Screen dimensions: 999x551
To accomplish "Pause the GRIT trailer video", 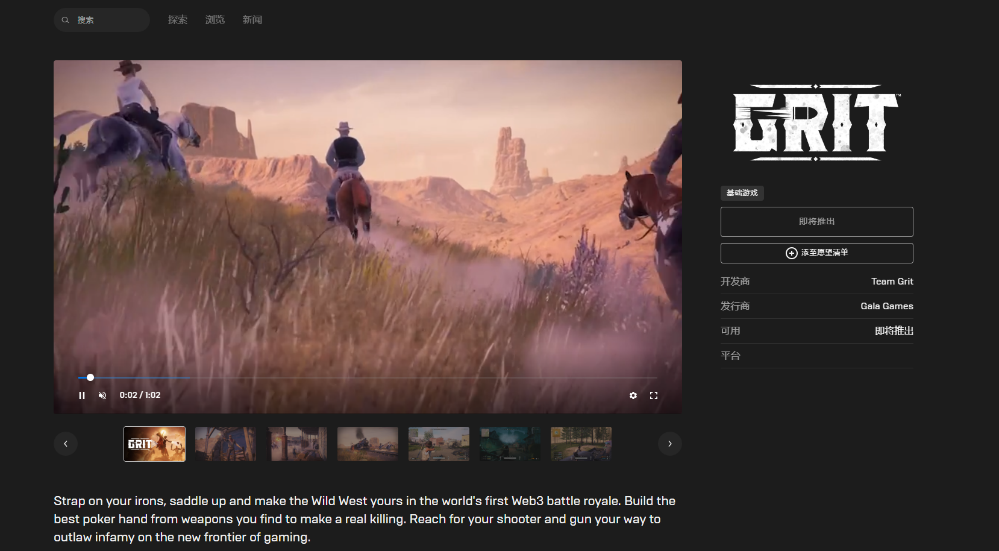I will point(82,395).
